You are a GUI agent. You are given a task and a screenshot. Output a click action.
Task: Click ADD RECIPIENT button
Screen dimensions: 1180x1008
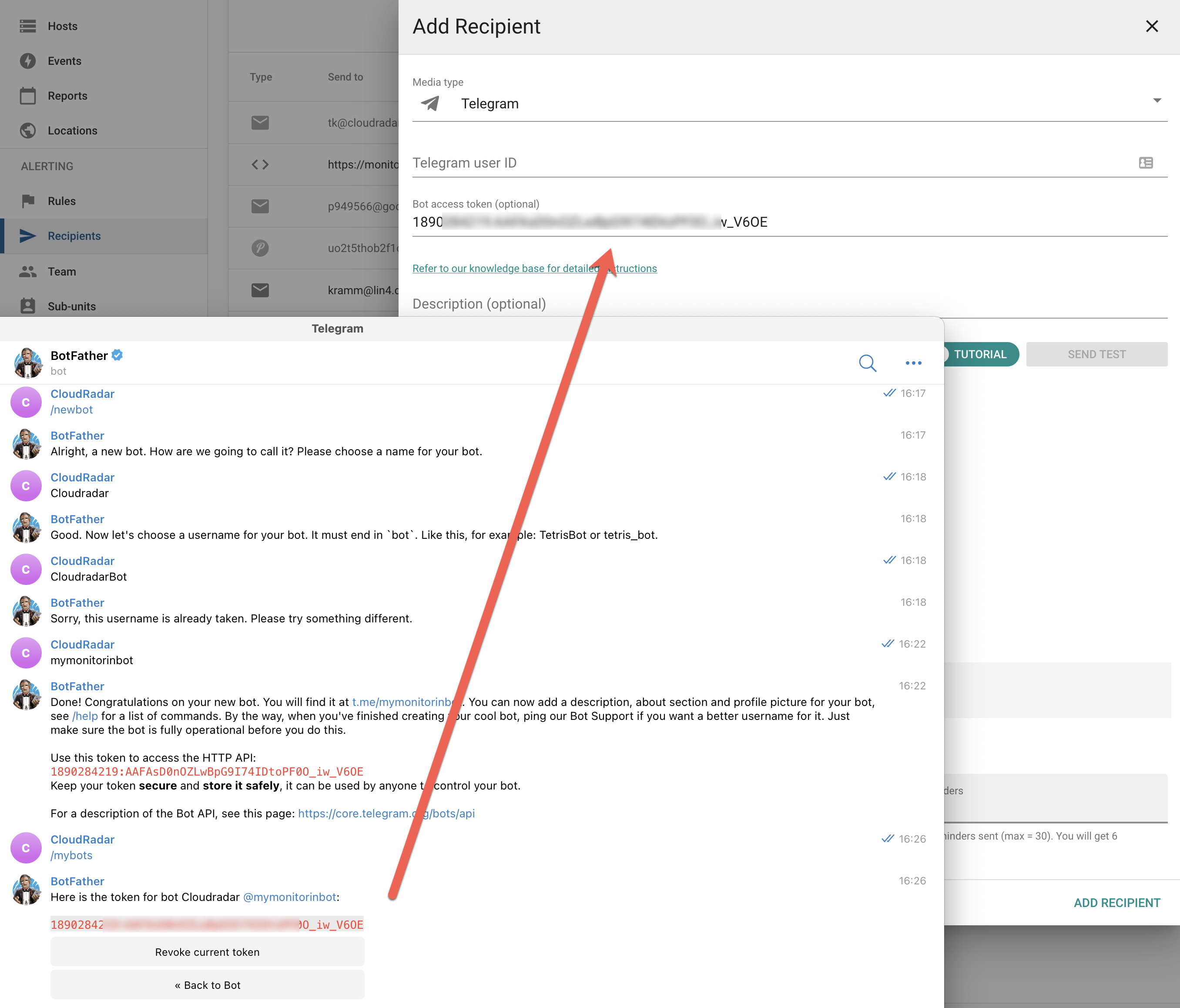[1116, 903]
